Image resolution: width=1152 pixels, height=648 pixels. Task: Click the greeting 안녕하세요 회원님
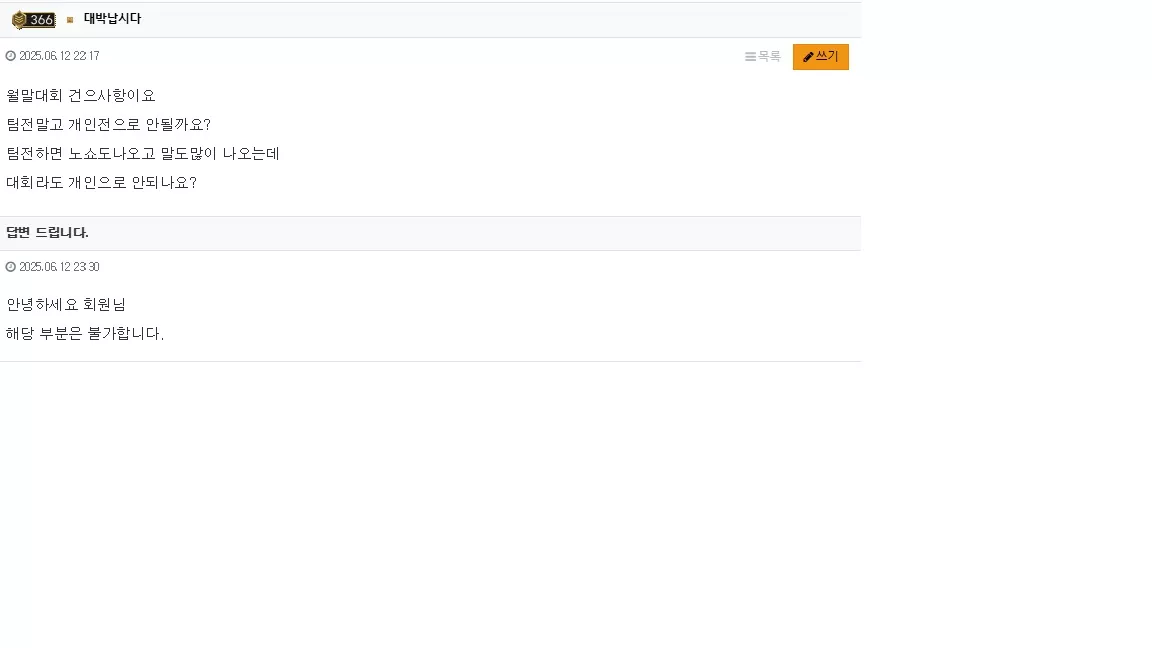[x=66, y=304]
